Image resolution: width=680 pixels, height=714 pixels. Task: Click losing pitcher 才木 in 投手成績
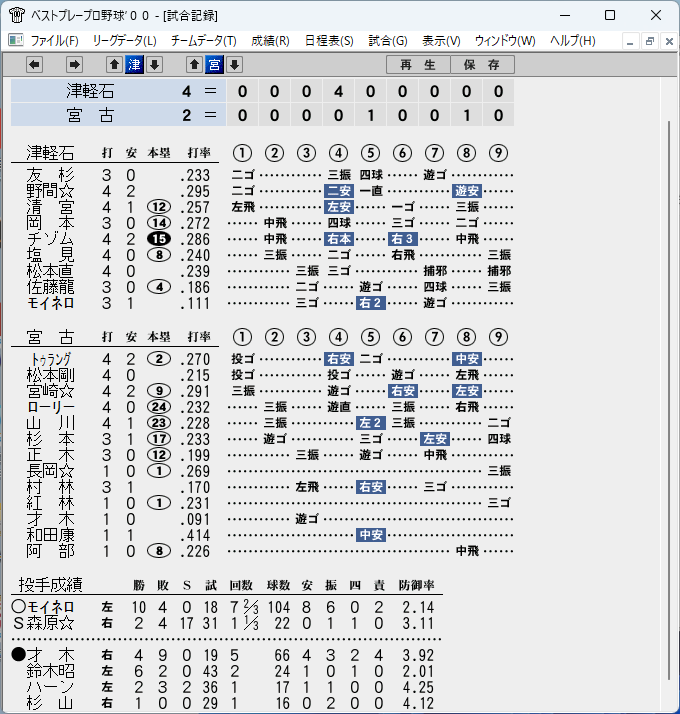coord(50,655)
